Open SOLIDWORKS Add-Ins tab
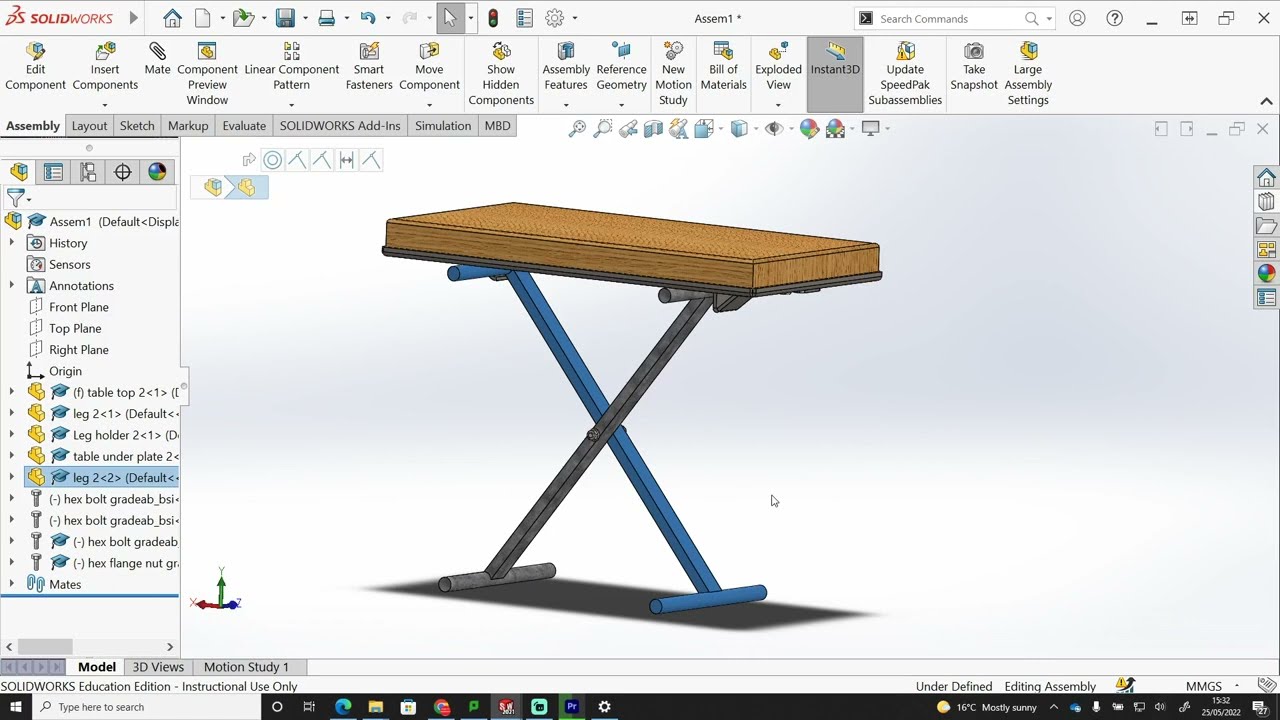1280x720 pixels. point(340,126)
